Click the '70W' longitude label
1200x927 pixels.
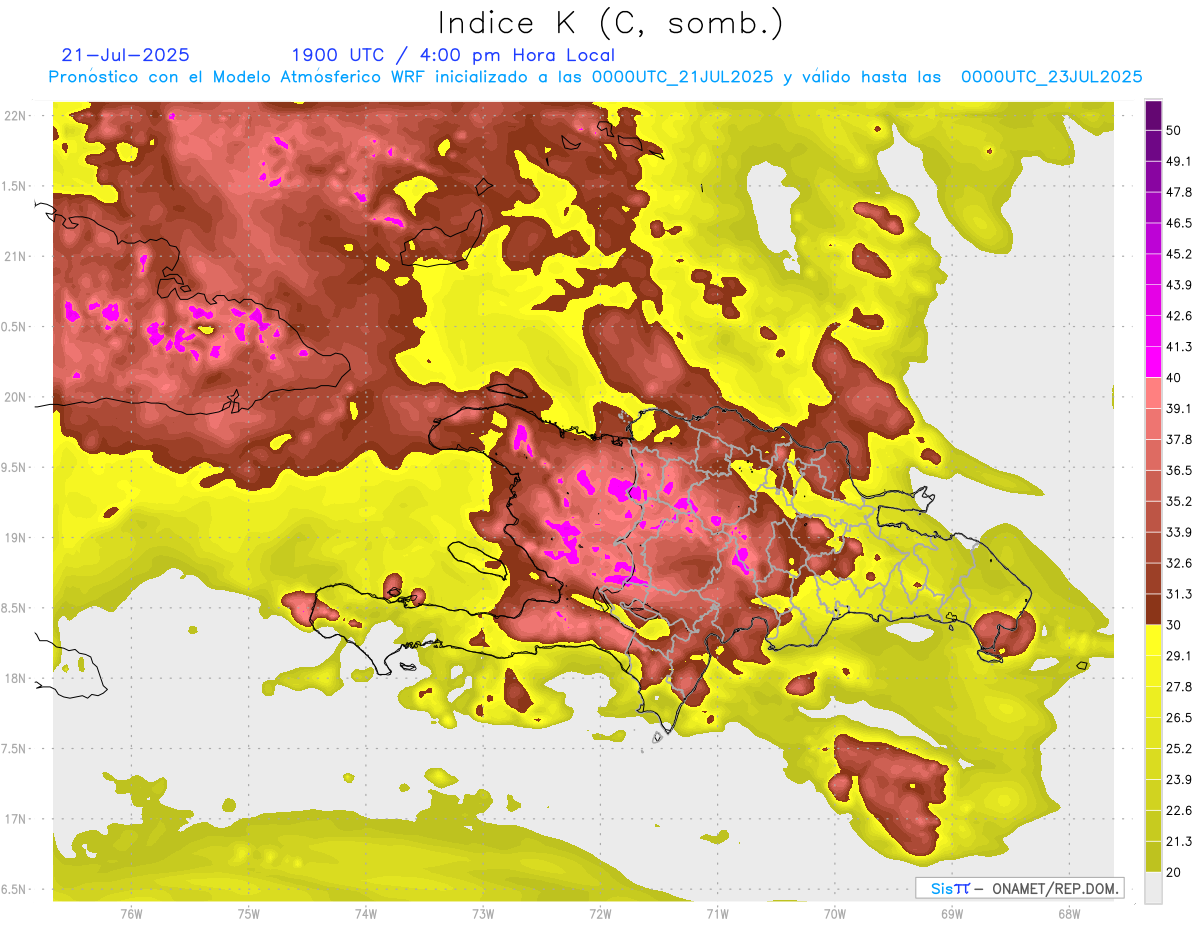tap(835, 914)
